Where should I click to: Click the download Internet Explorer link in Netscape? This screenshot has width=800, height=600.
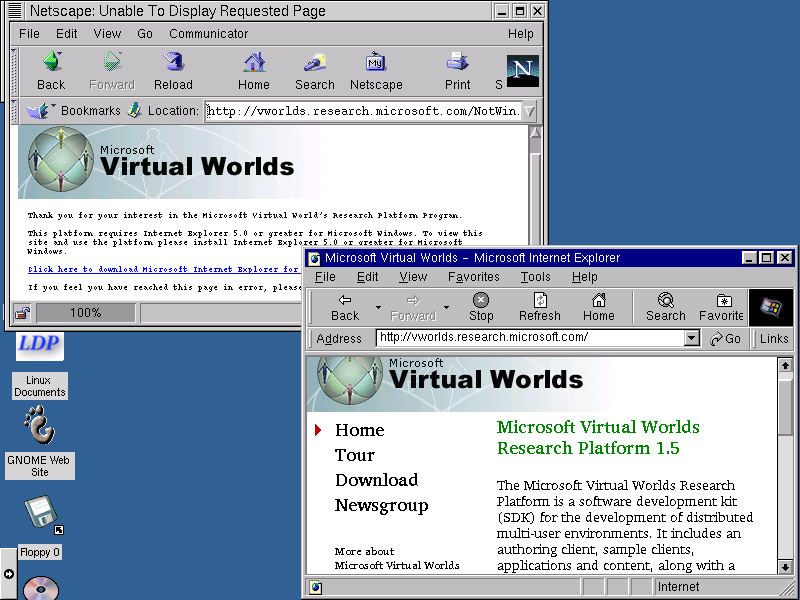pyautogui.click(x=163, y=269)
